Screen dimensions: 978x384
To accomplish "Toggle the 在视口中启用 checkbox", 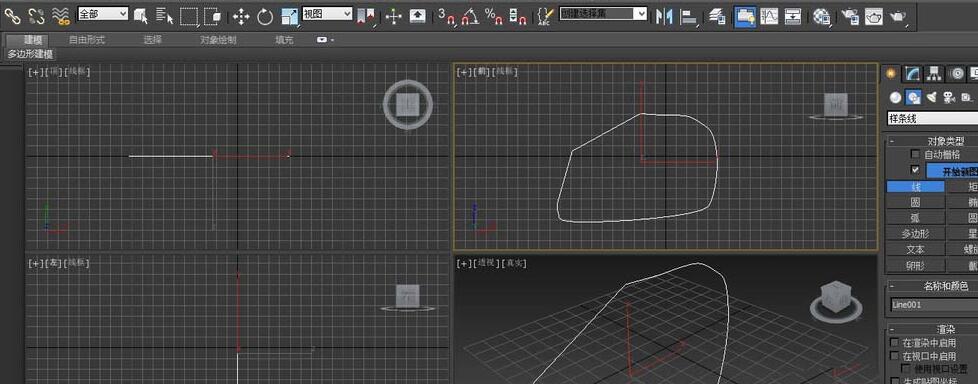I will pos(894,356).
